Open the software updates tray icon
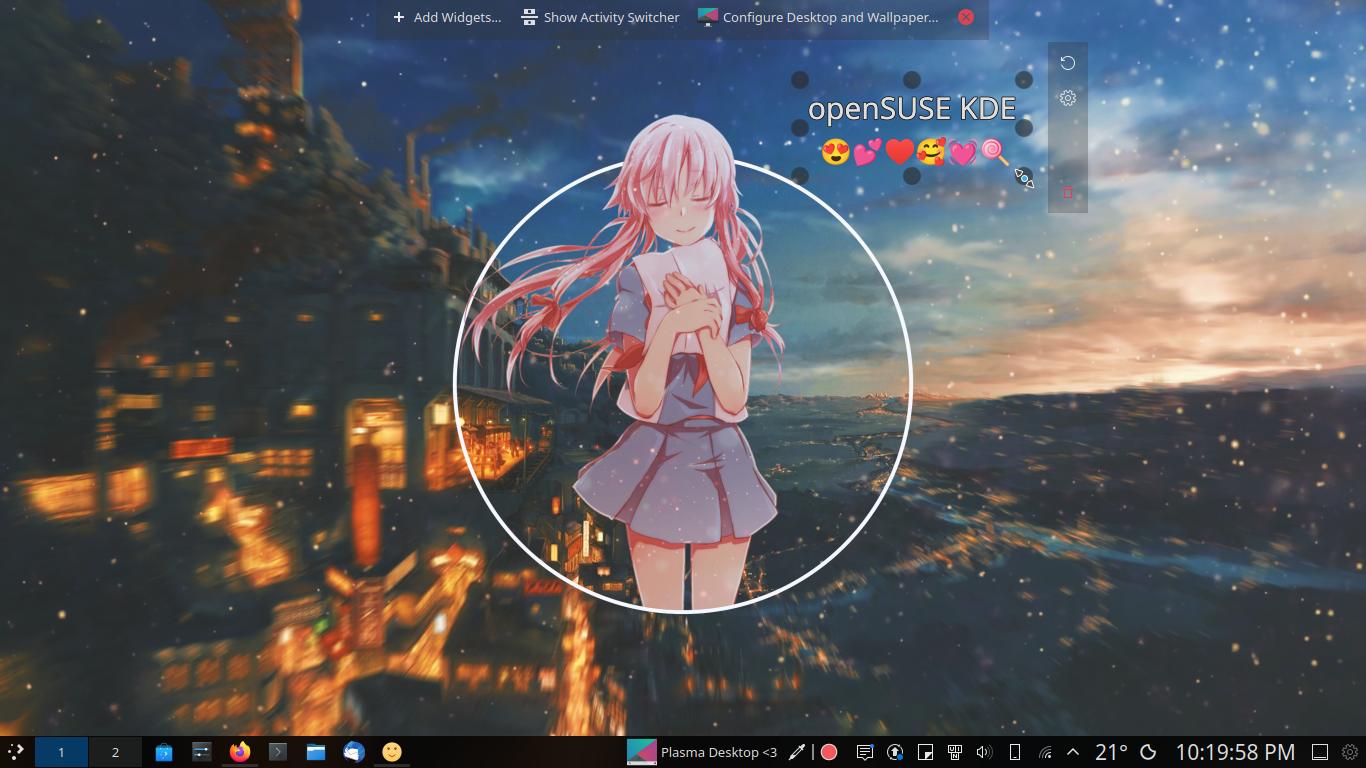1366x768 pixels. point(895,752)
